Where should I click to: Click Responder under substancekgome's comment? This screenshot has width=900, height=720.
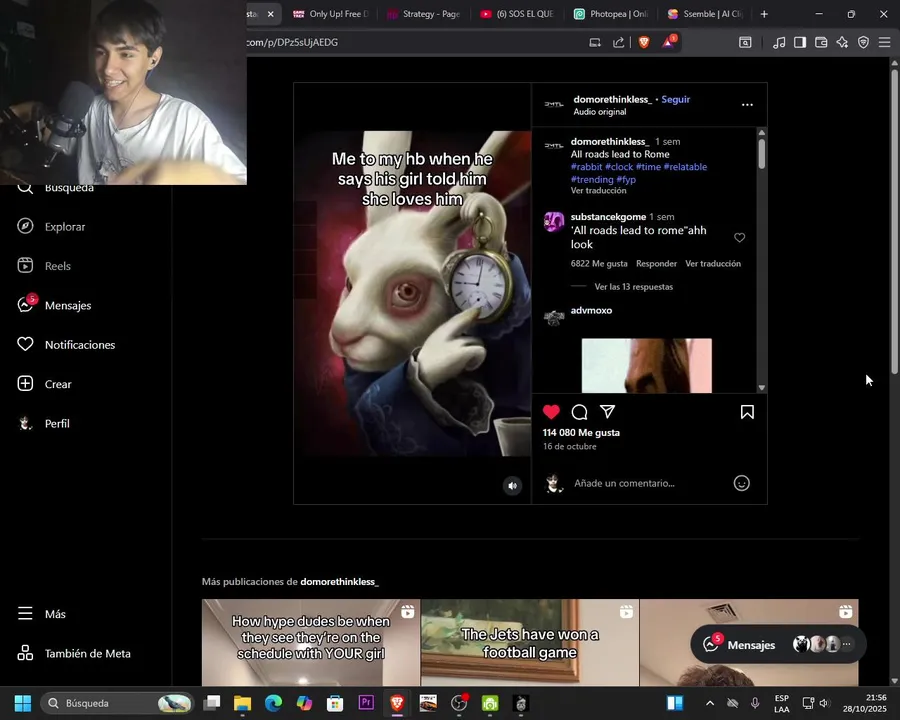tap(656, 264)
